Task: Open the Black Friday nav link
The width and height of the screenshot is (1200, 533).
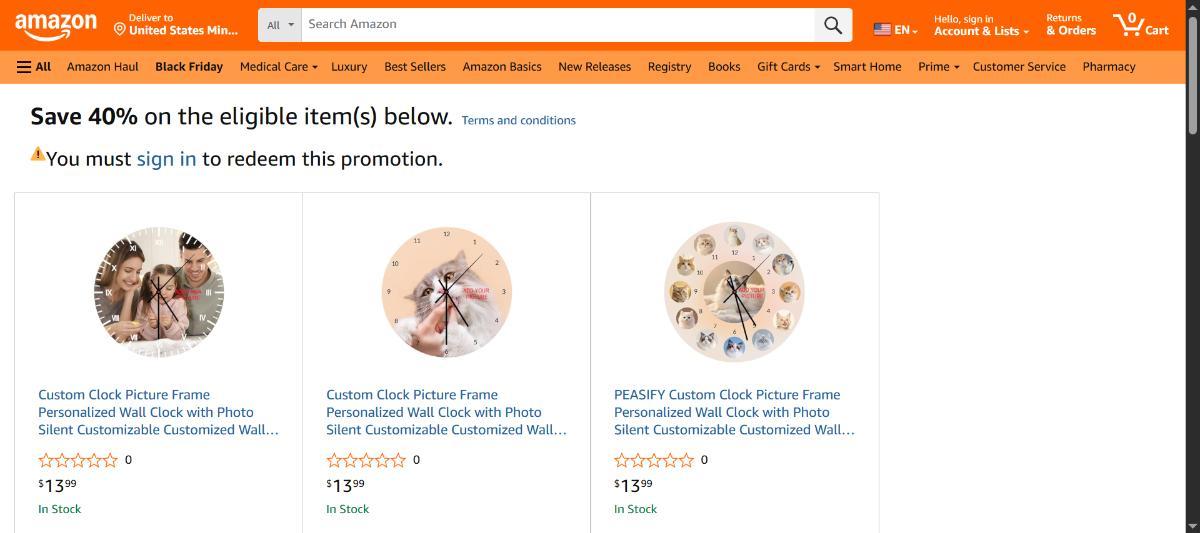Action: pos(189,67)
